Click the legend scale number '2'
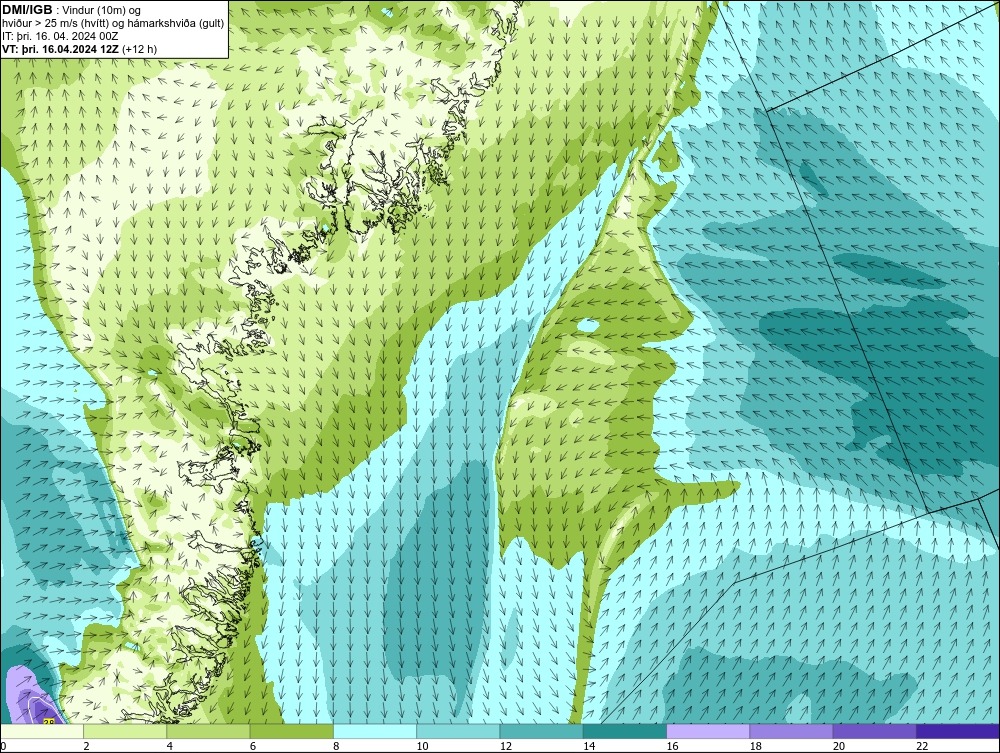Screen dimensions: 1000x753 tap(87, 747)
